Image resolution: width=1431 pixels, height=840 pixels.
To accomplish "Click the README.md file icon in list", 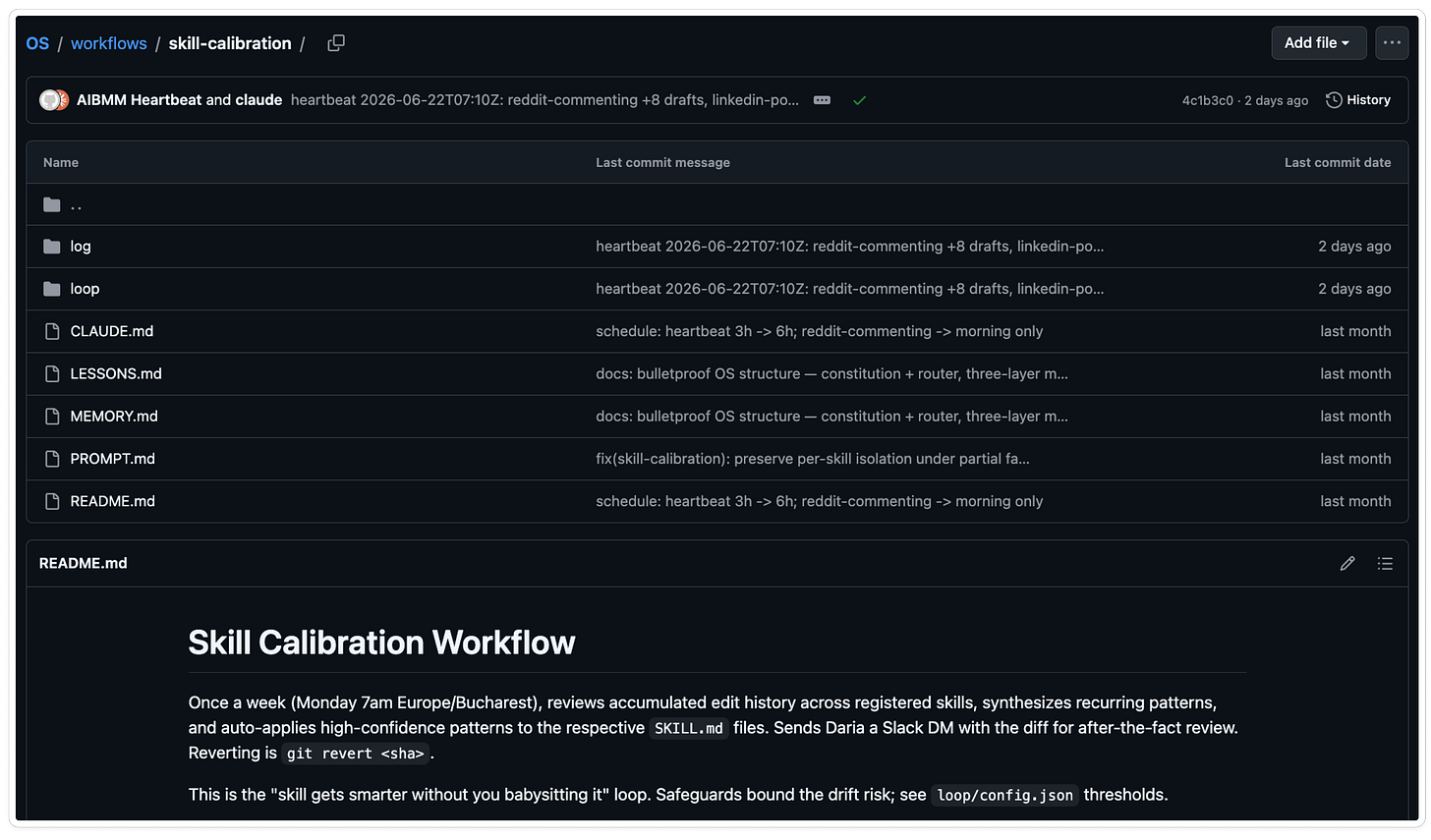I will 52,501.
